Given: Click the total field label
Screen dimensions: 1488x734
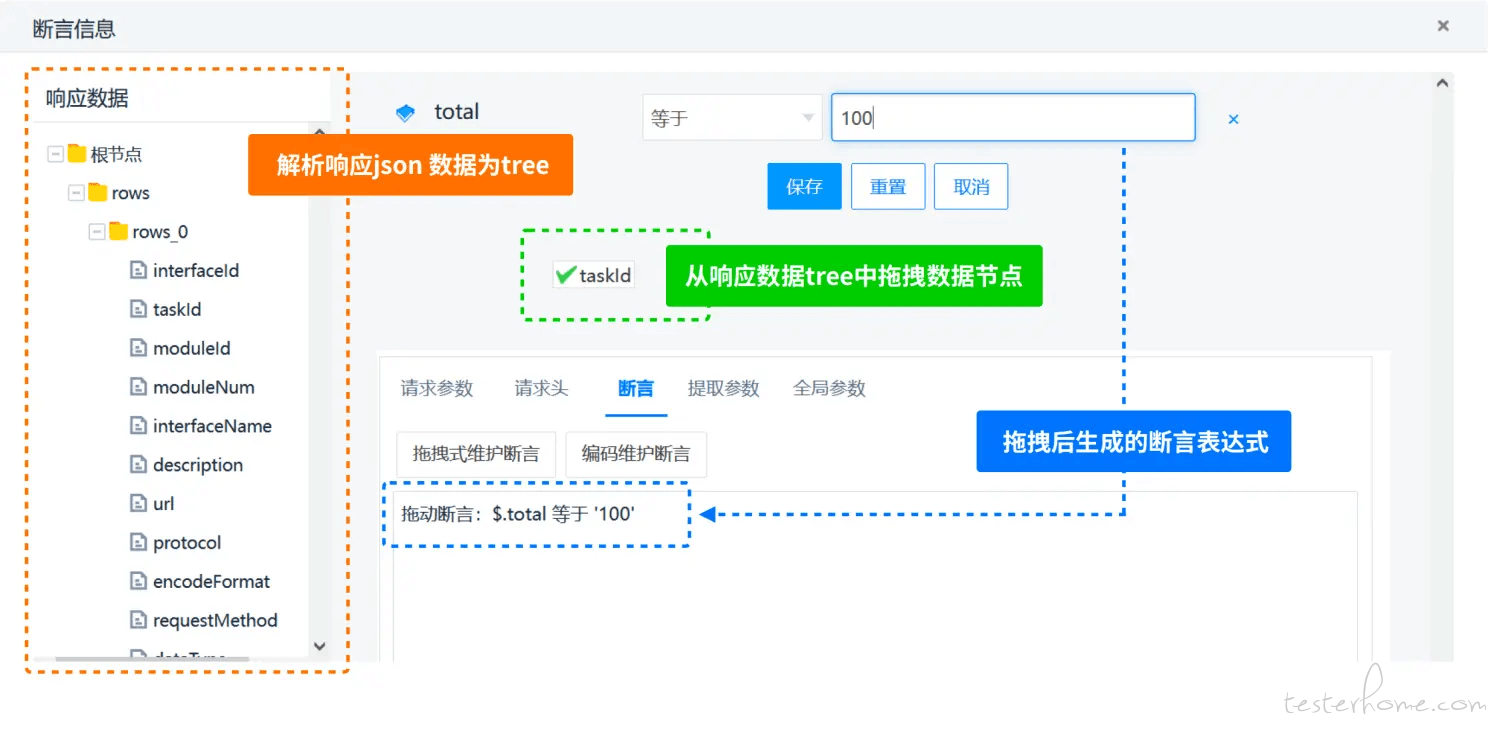Looking at the screenshot, I should click(456, 112).
